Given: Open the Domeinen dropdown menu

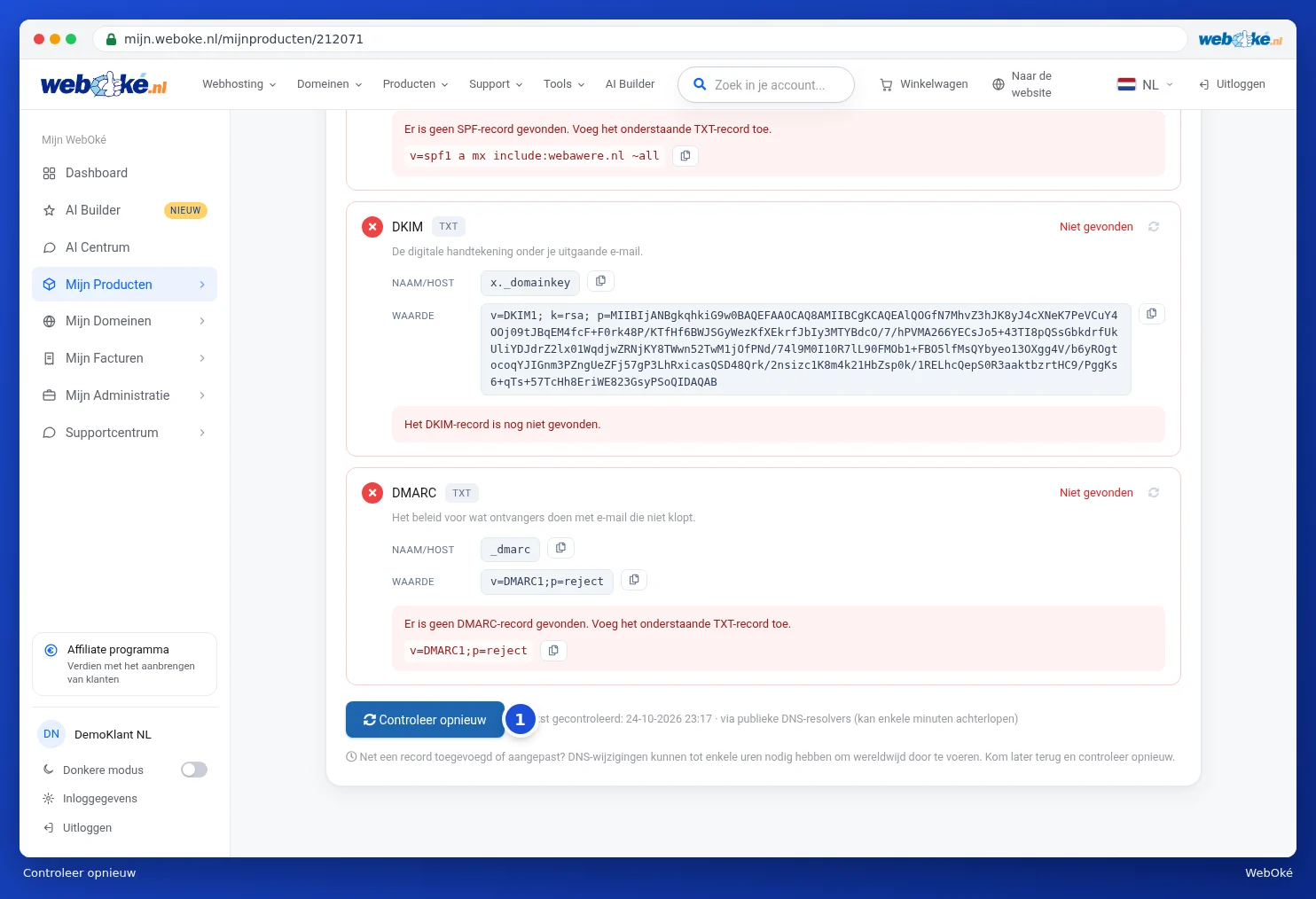Looking at the screenshot, I should tap(330, 84).
